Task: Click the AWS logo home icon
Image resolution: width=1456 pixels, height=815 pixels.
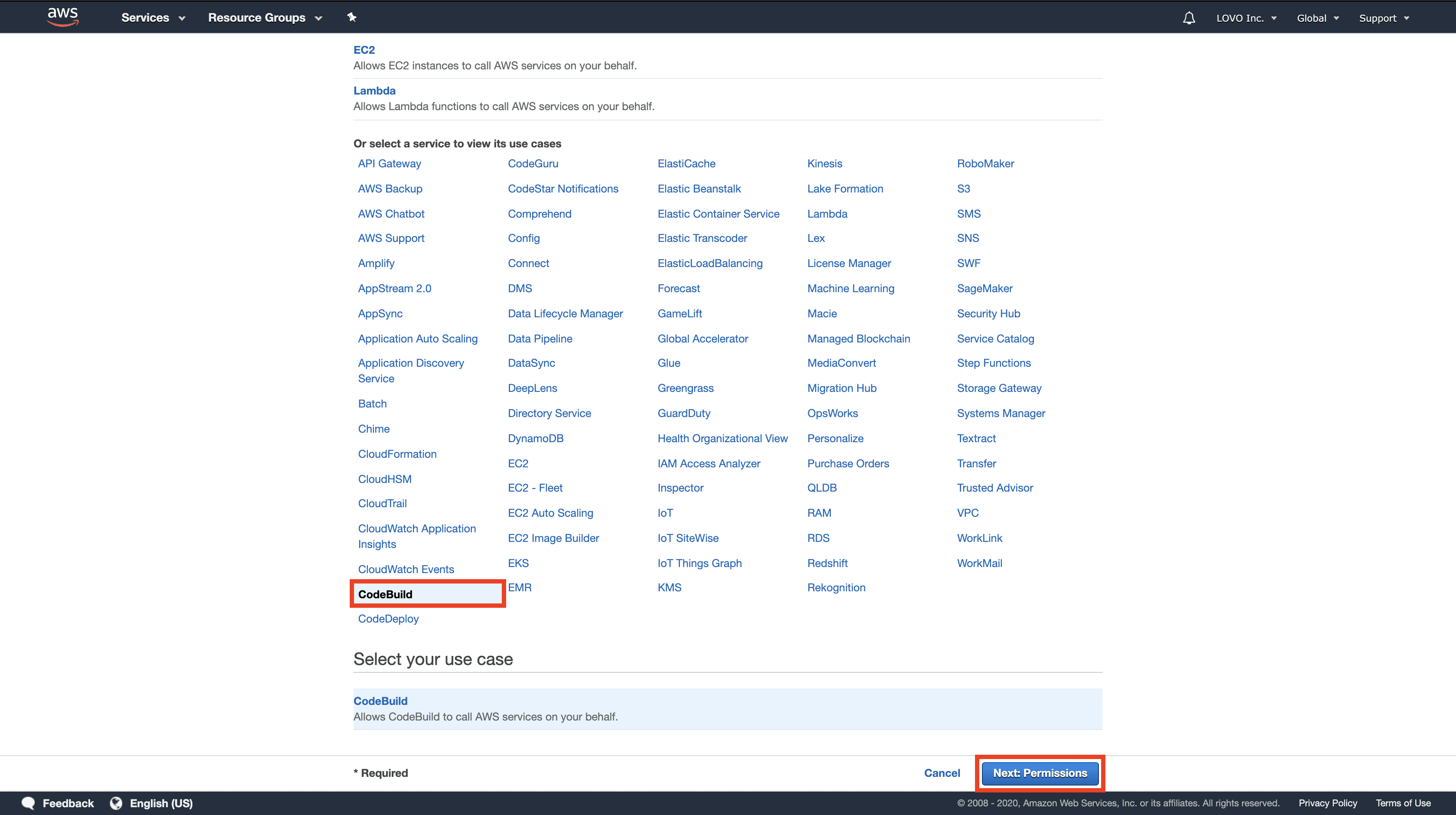Action: coord(63,17)
